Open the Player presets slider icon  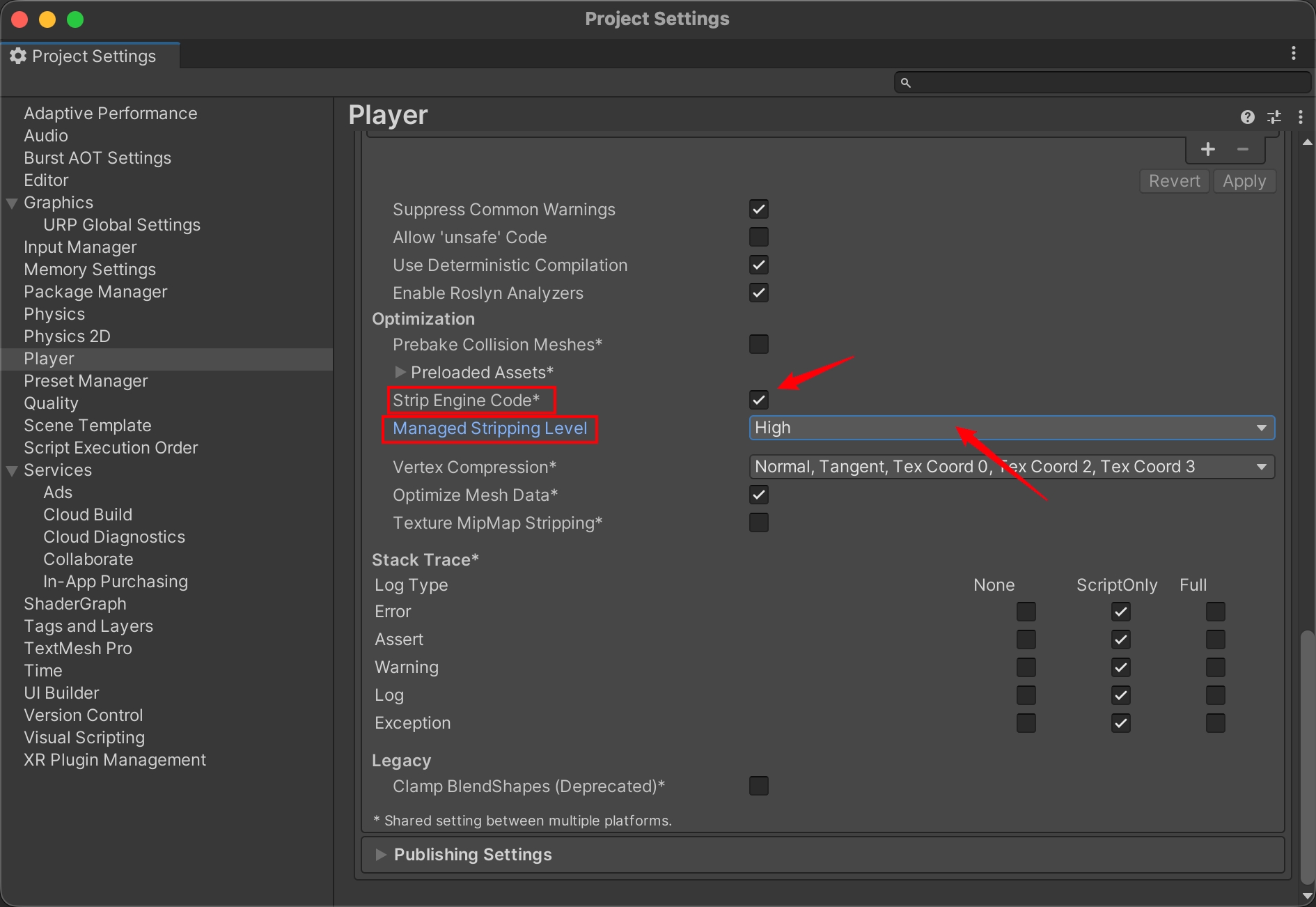(1274, 117)
